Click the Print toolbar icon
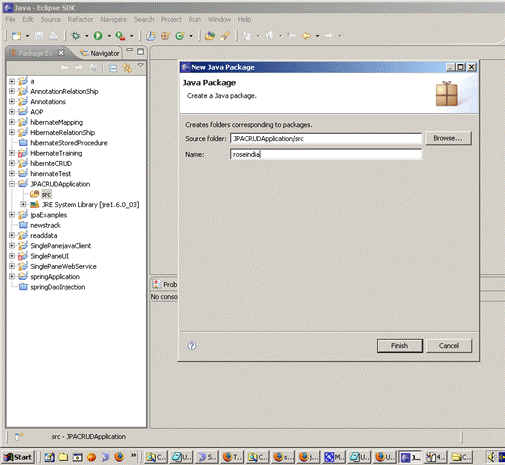Image resolution: width=505 pixels, height=465 pixels. tap(53, 36)
